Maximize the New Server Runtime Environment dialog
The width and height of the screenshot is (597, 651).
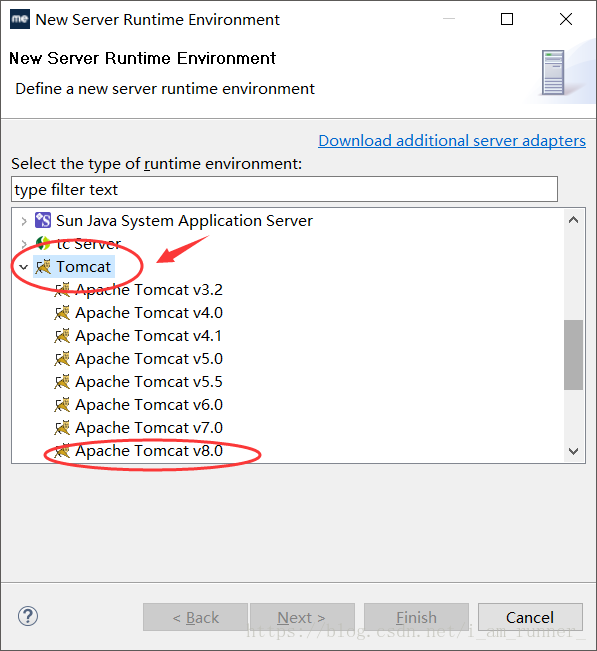[x=506, y=19]
